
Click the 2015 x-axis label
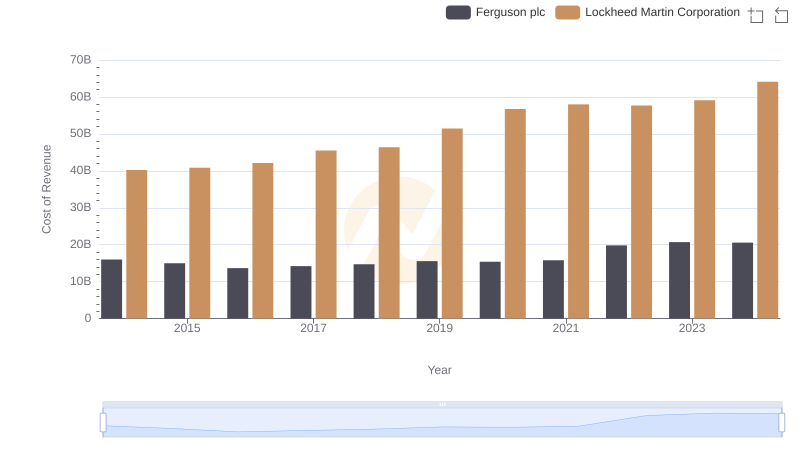pyautogui.click(x=187, y=328)
